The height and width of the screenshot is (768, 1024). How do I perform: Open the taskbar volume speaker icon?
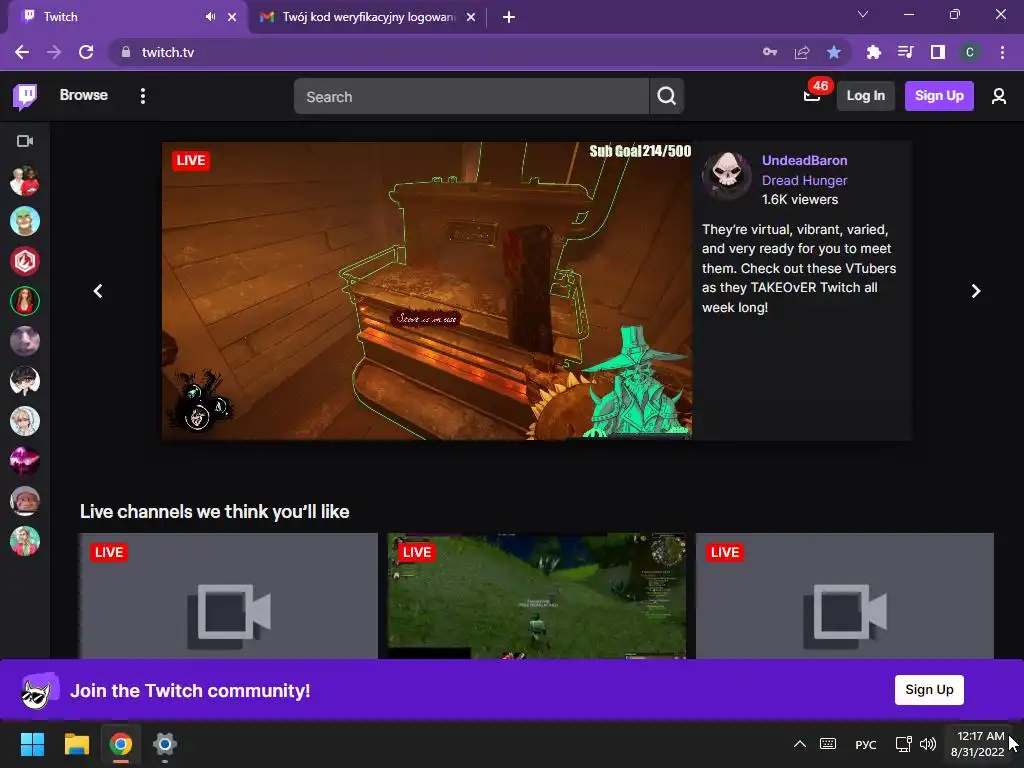coord(928,744)
